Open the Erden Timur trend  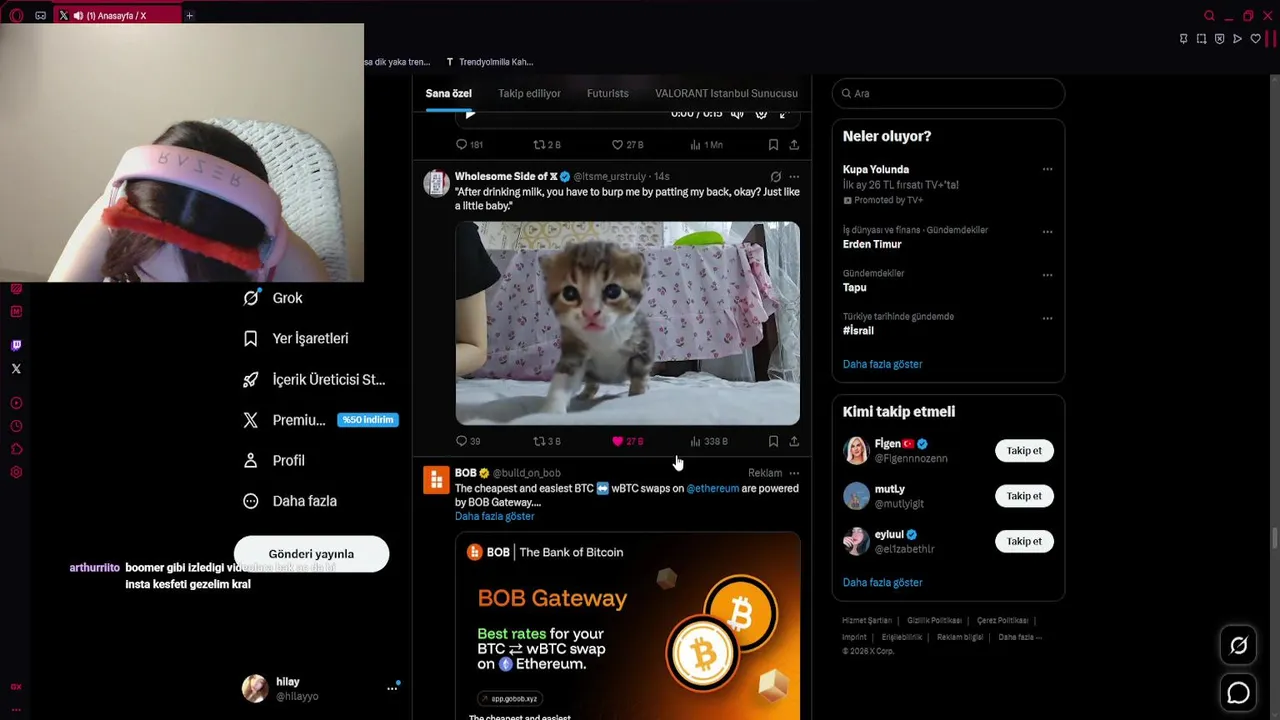click(x=872, y=244)
